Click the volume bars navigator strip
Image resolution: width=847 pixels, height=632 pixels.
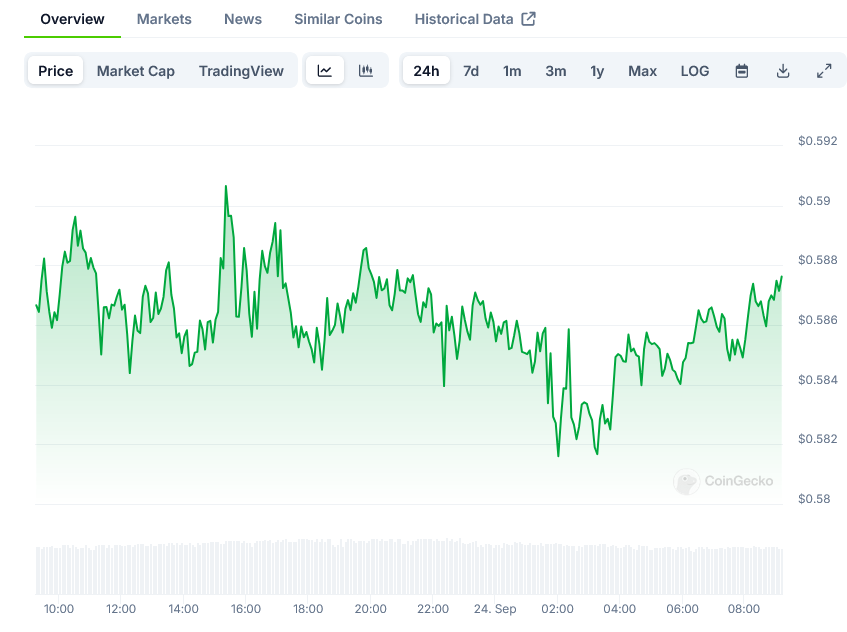409,568
